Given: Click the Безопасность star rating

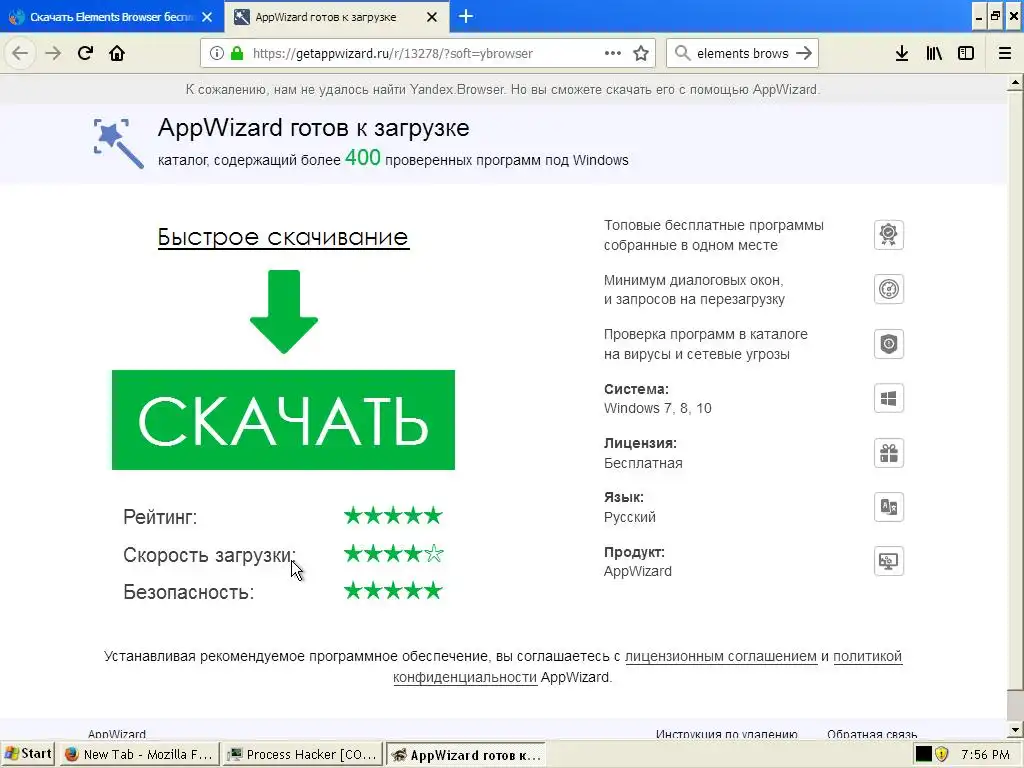Looking at the screenshot, I should [393, 591].
